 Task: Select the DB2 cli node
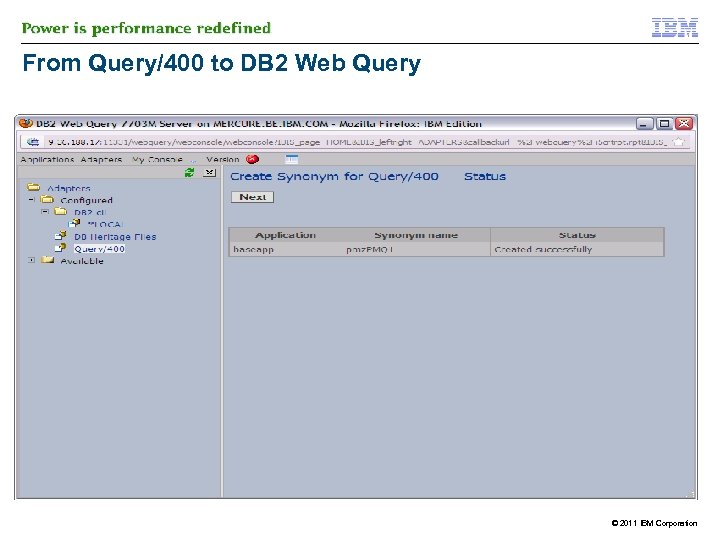click(x=90, y=212)
